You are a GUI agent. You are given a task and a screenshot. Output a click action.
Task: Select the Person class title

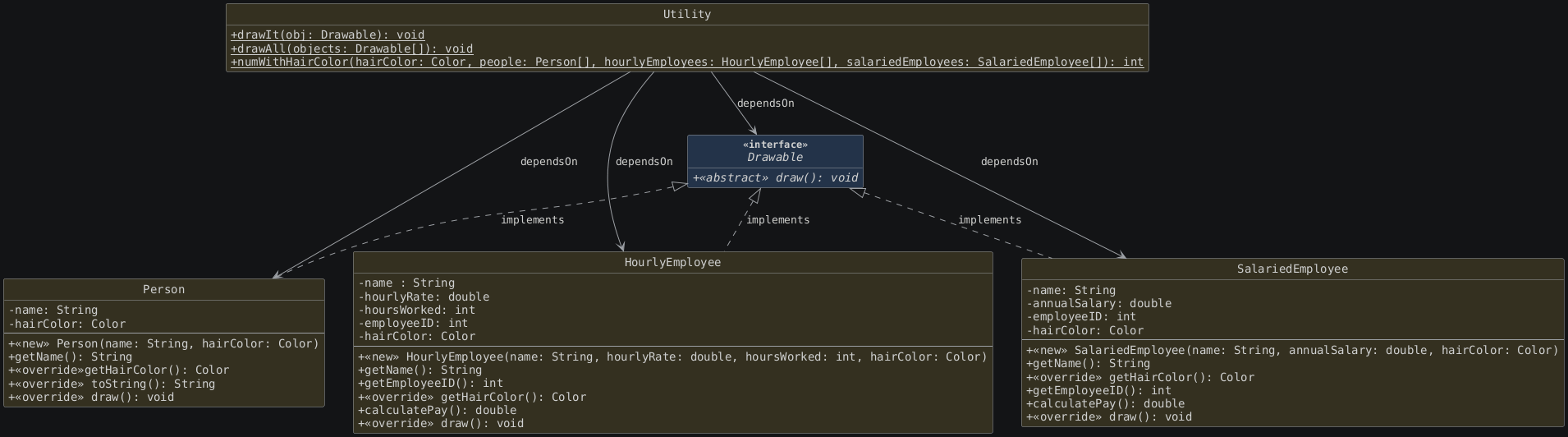164,290
